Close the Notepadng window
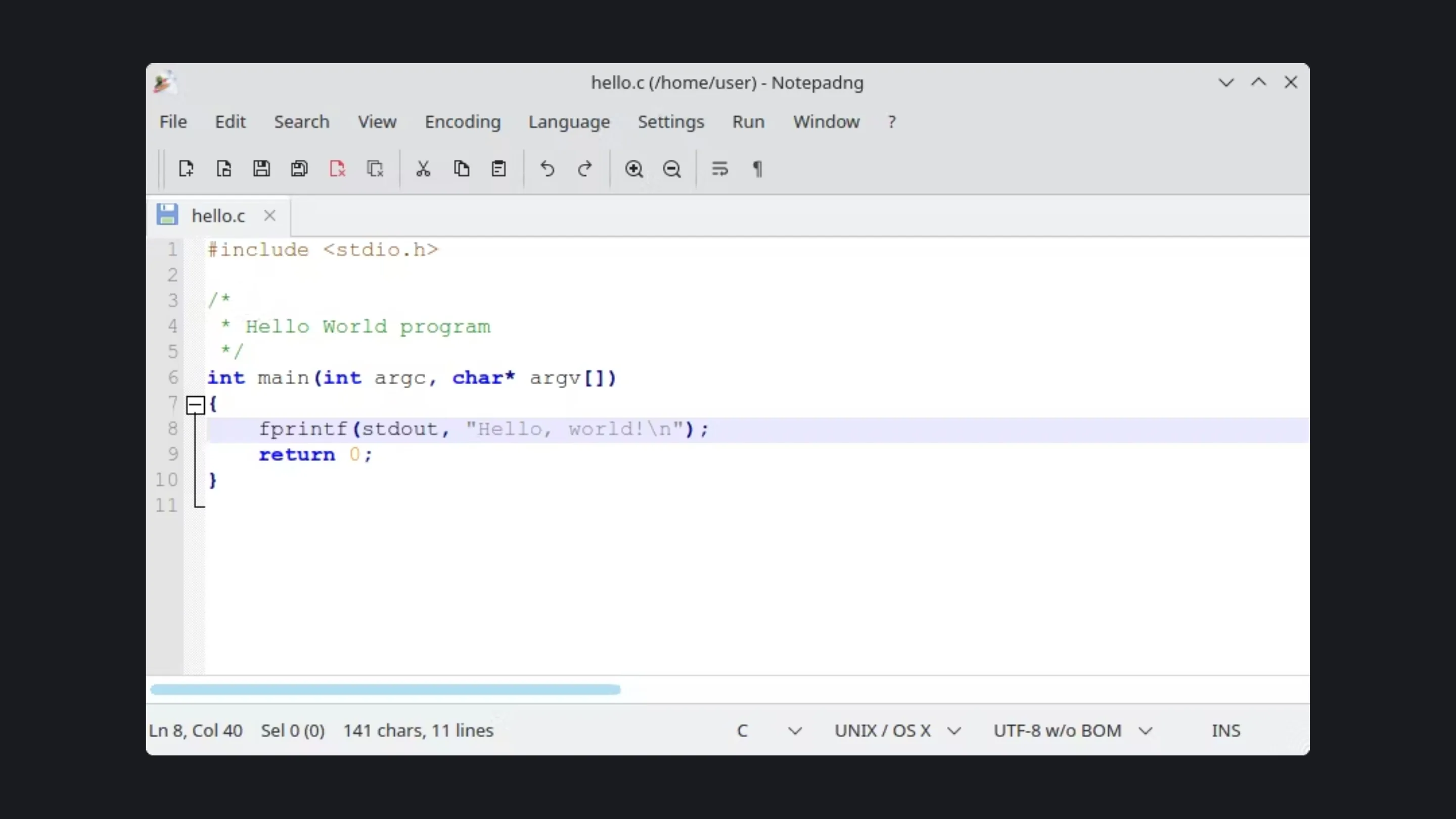 tap(1290, 82)
